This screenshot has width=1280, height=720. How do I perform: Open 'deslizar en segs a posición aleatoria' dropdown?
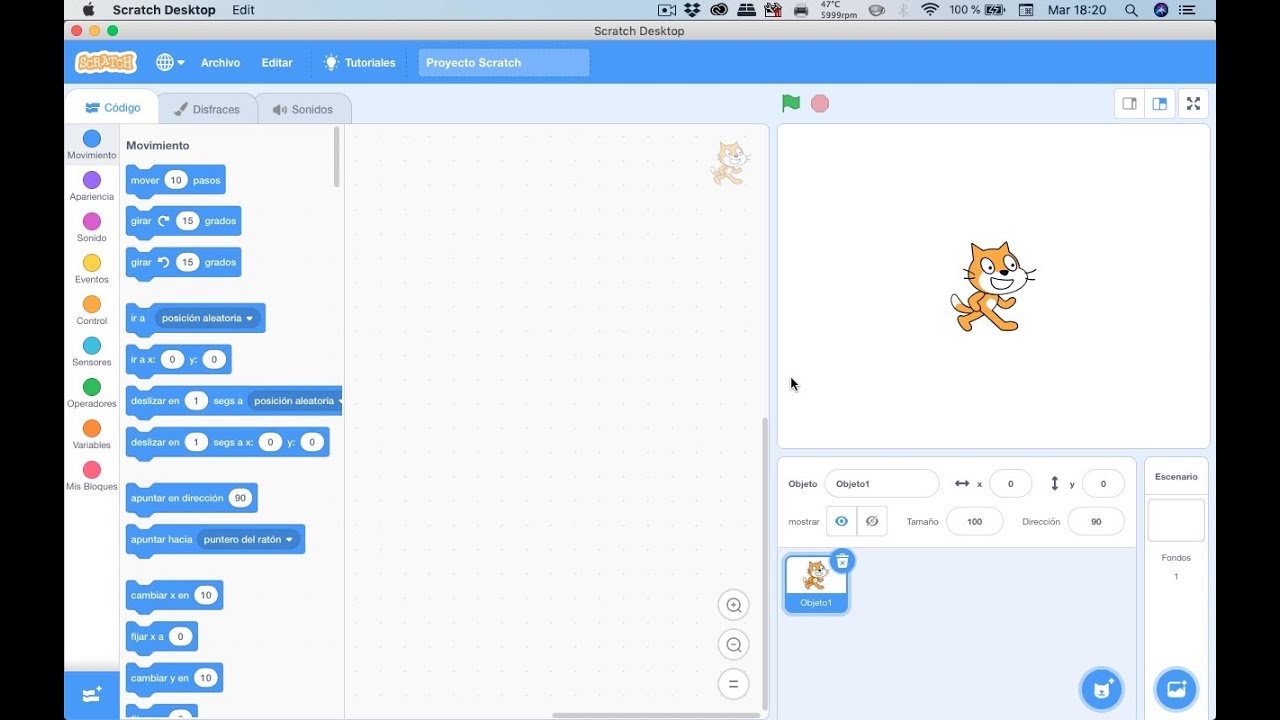295,401
